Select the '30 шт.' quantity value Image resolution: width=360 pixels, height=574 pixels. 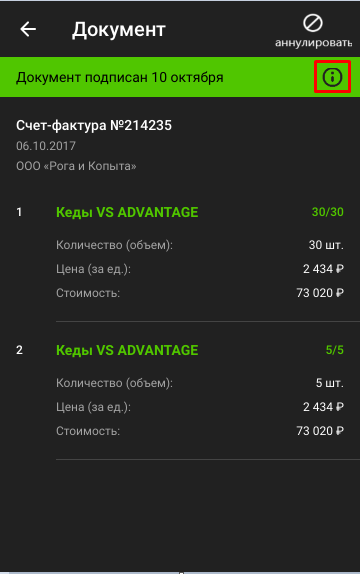click(x=326, y=245)
